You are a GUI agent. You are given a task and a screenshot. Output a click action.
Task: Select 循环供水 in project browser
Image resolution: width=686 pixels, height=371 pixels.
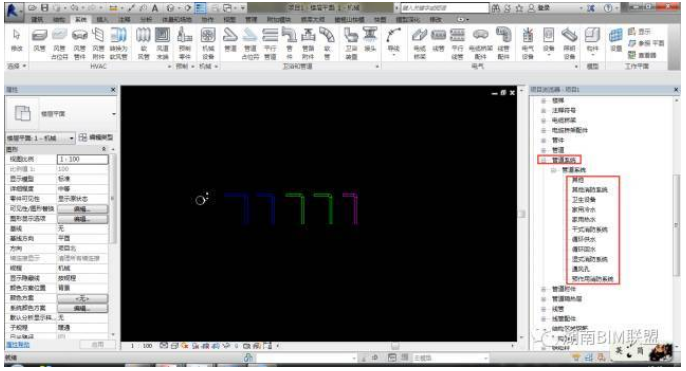[584, 239]
